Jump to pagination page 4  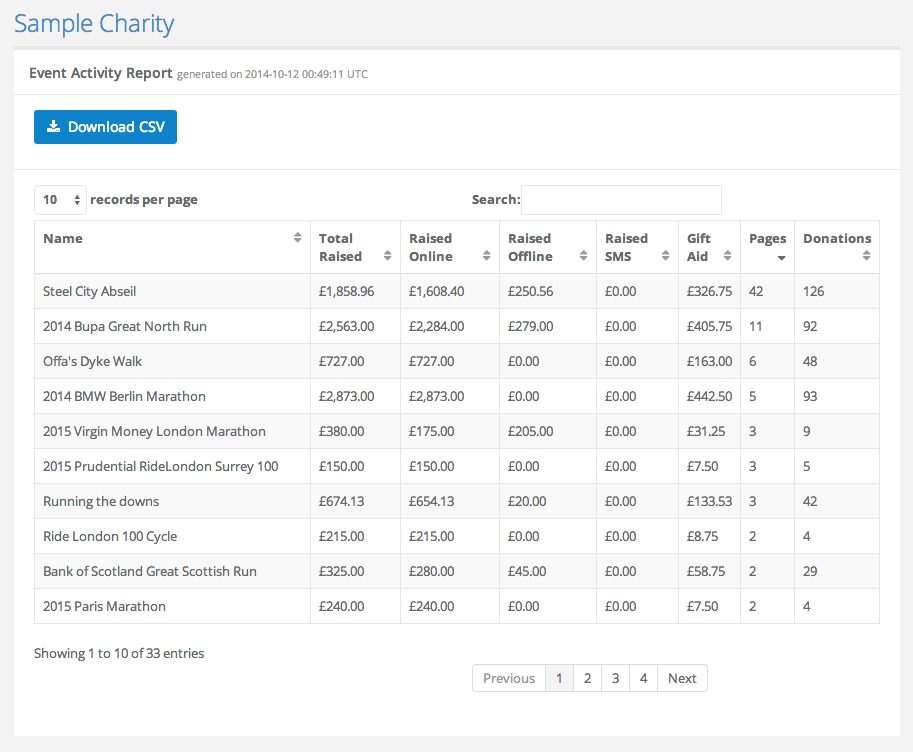click(x=643, y=678)
